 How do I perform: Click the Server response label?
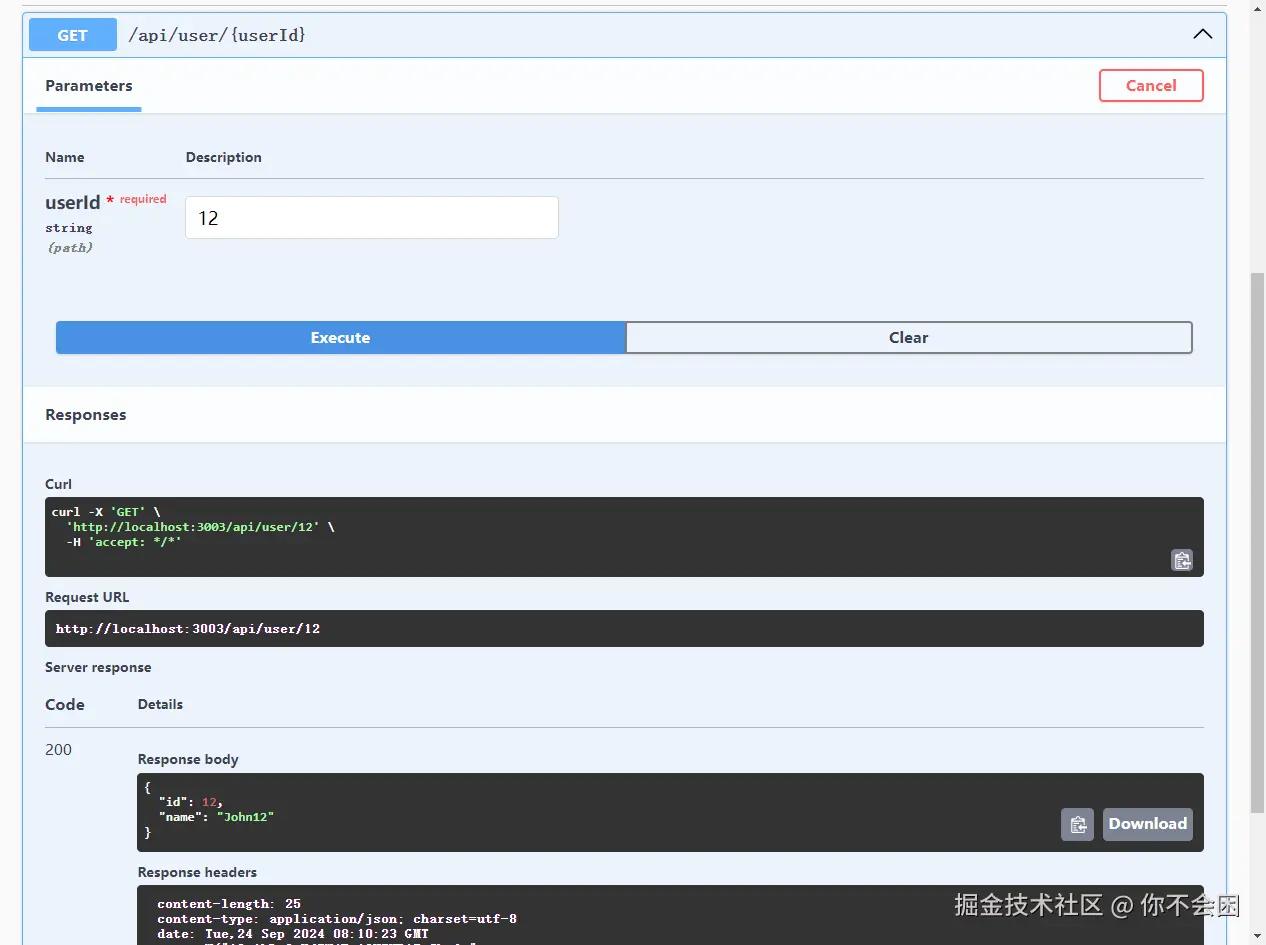point(98,668)
